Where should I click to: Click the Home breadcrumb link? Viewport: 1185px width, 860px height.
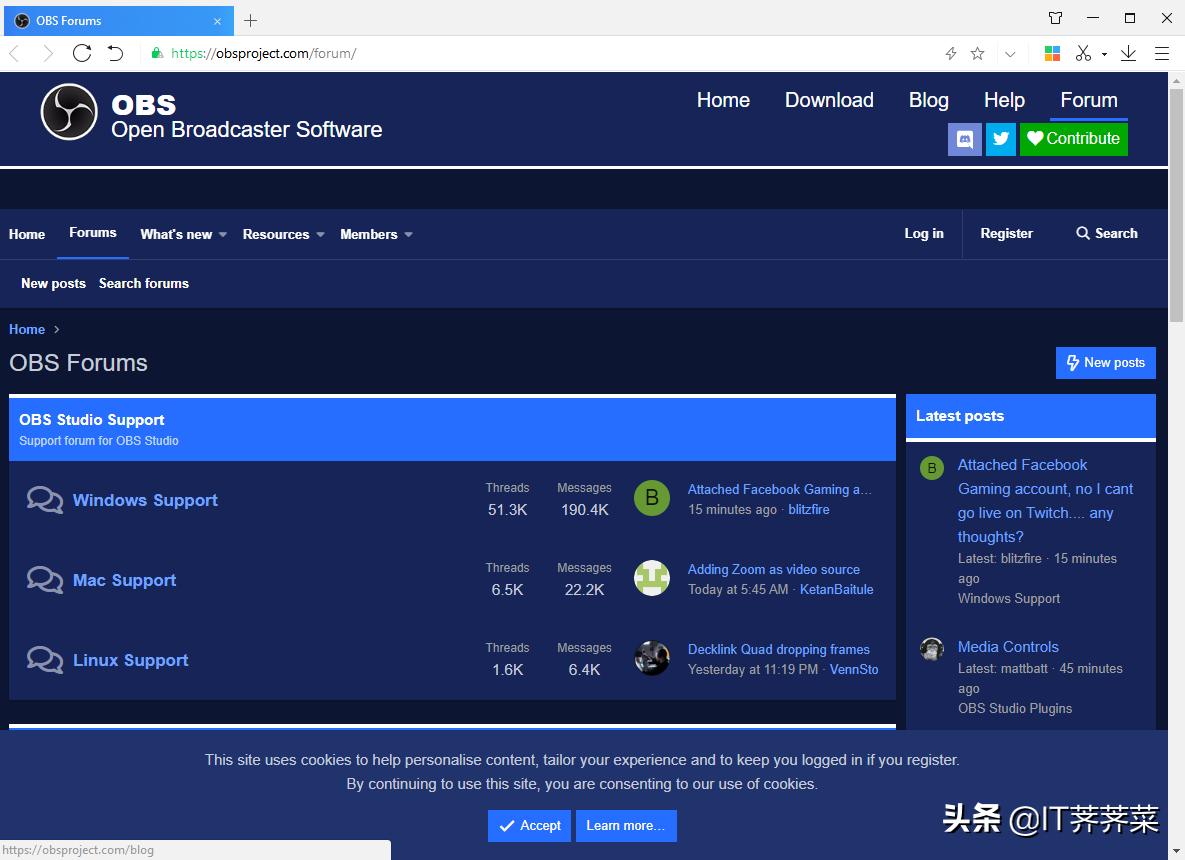coord(27,329)
